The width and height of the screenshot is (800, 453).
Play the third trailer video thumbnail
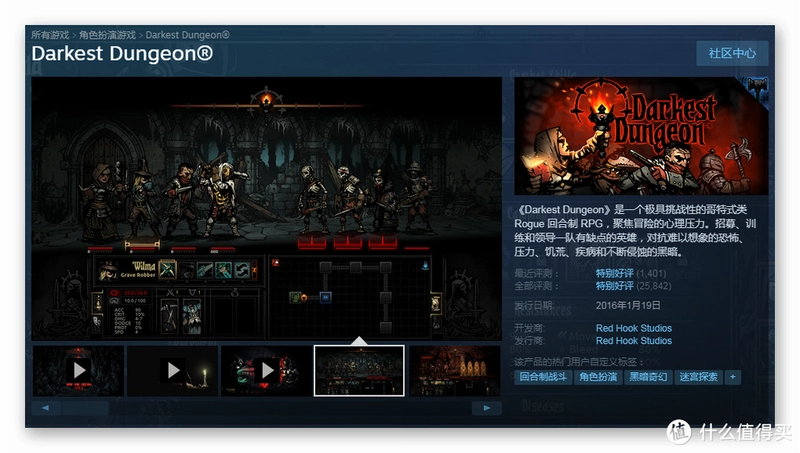[x=267, y=370]
